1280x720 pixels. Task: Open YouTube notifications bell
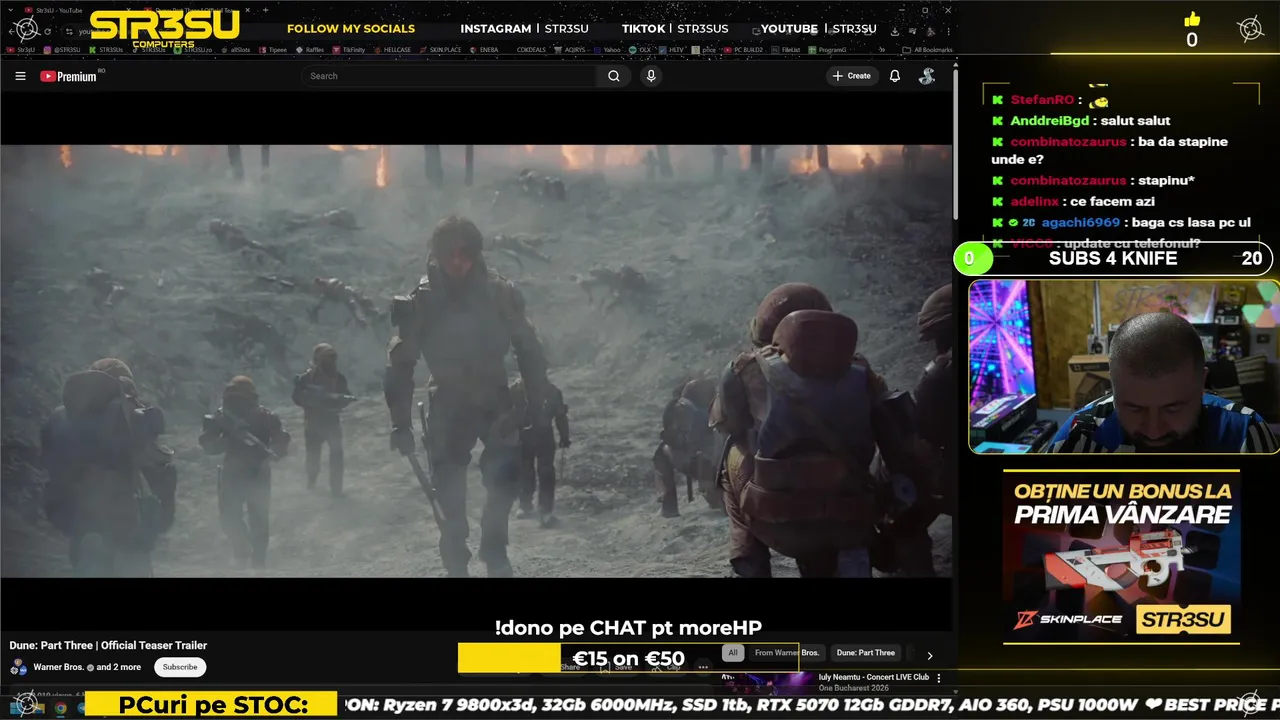coord(895,76)
